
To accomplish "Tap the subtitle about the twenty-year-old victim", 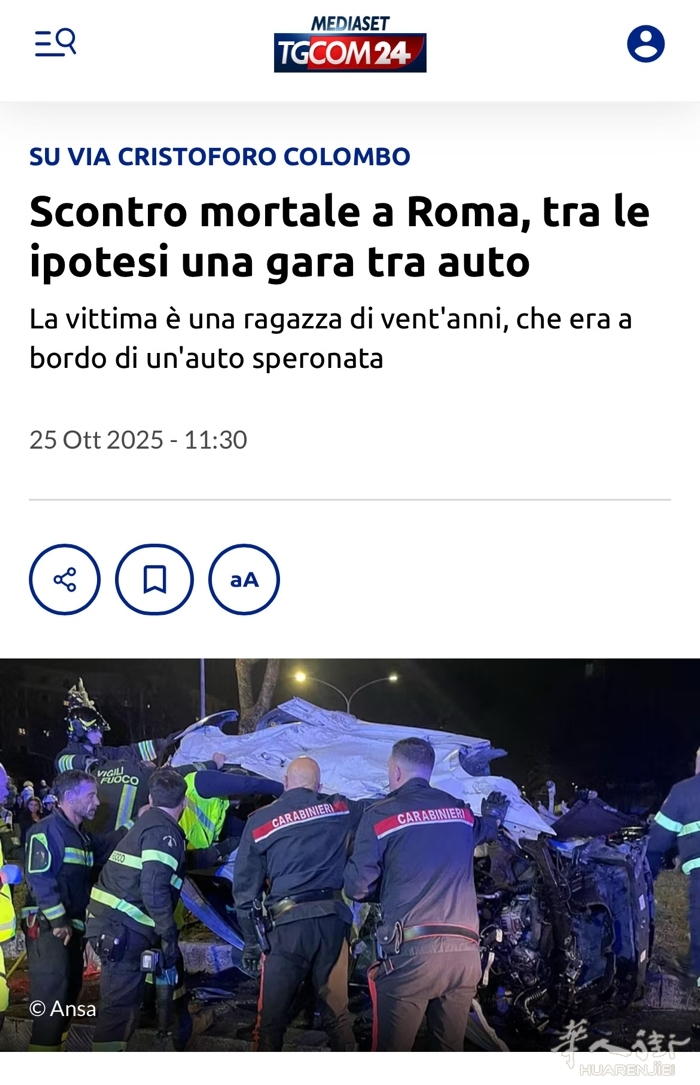I will coord(331,338).
